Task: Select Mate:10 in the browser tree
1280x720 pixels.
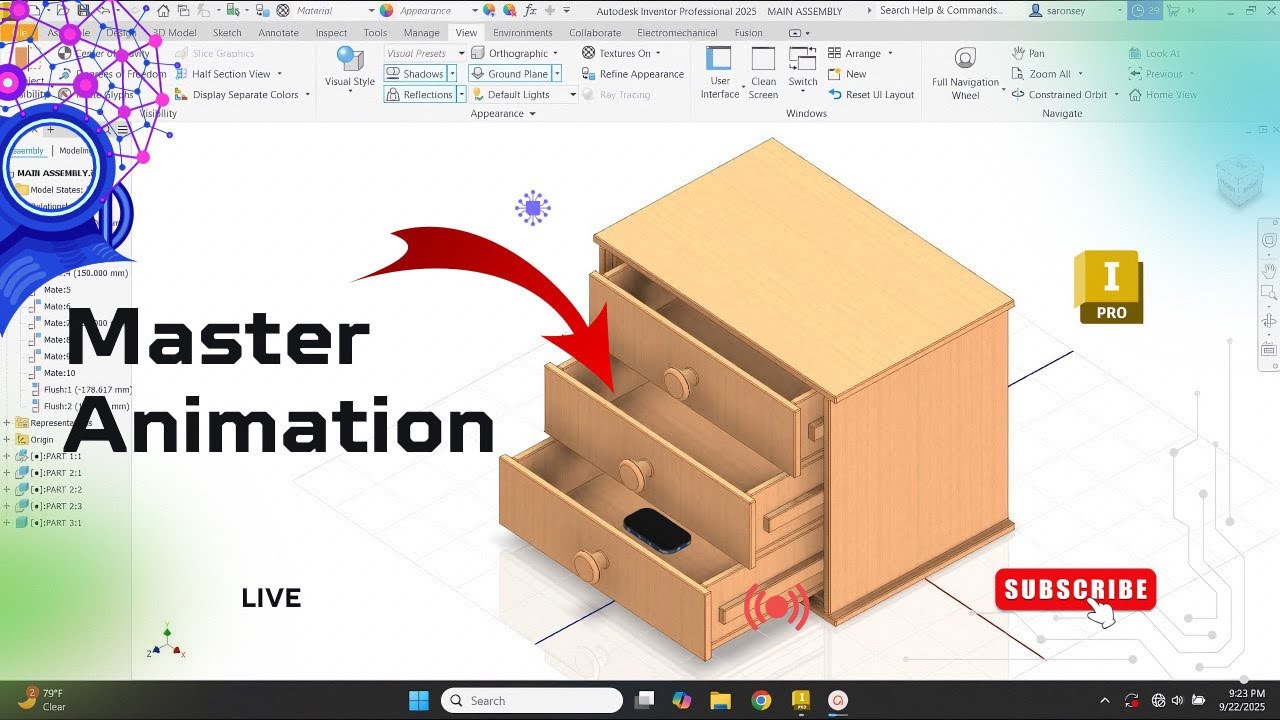Action: tap(59, 373)
